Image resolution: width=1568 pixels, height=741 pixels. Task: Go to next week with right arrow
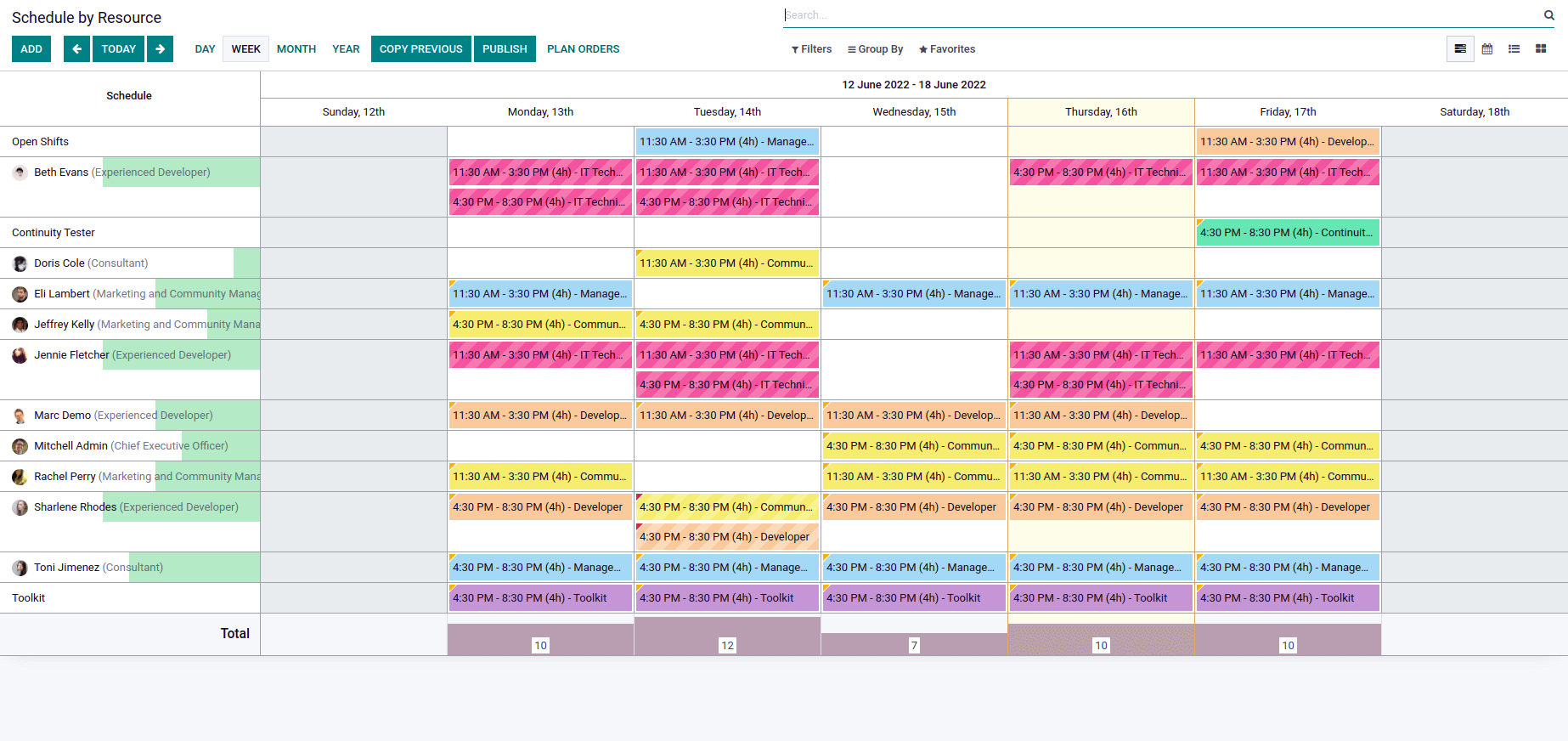point(160,49)
